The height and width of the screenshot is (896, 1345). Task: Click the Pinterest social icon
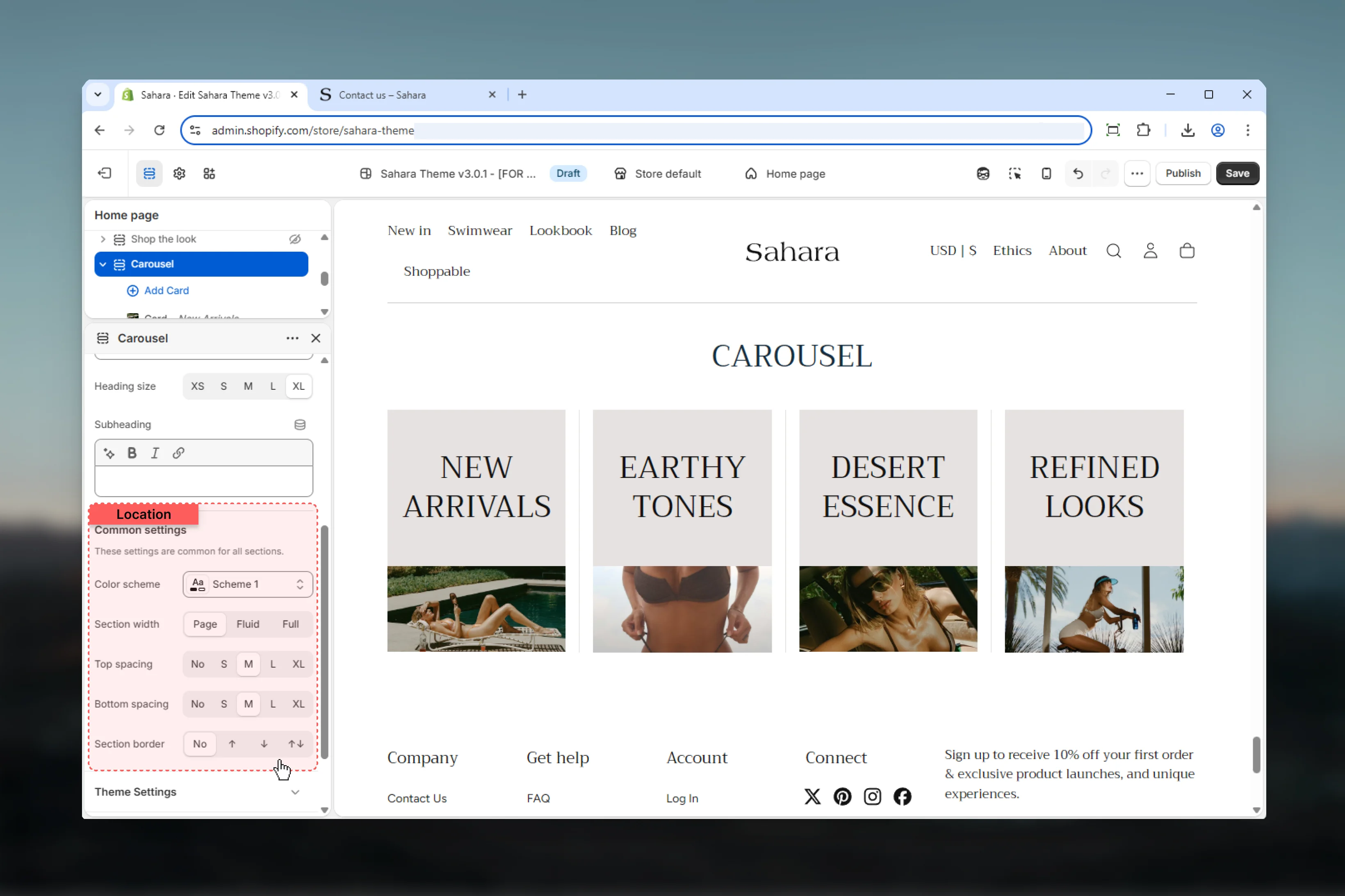tap(842, 796)
